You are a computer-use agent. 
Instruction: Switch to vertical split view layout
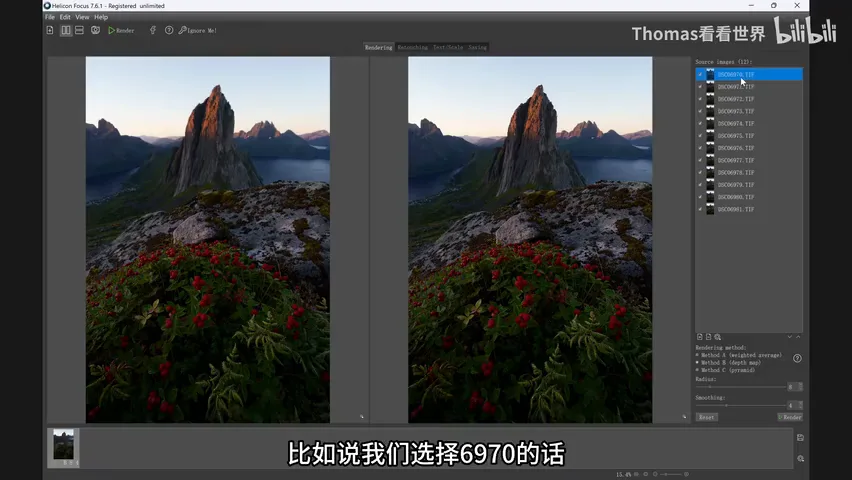pyautogui.click(x=66, y=30)
